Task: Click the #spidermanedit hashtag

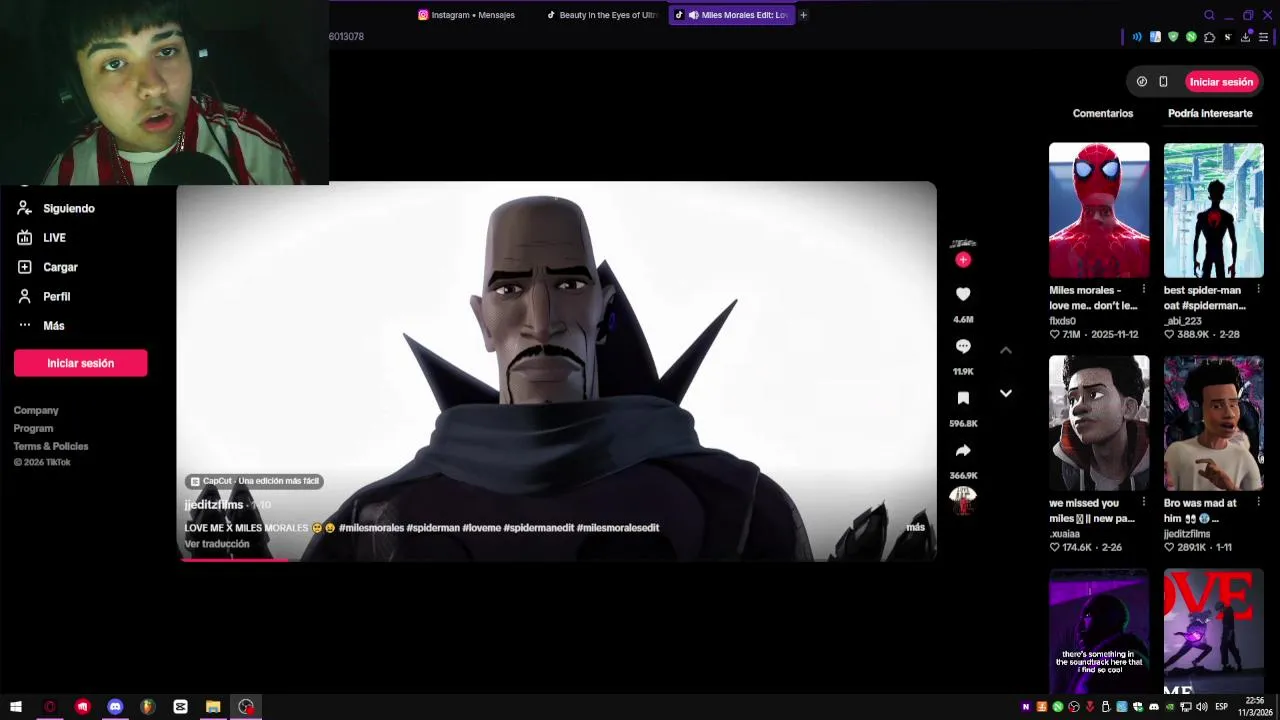Action: pos(539,528)
